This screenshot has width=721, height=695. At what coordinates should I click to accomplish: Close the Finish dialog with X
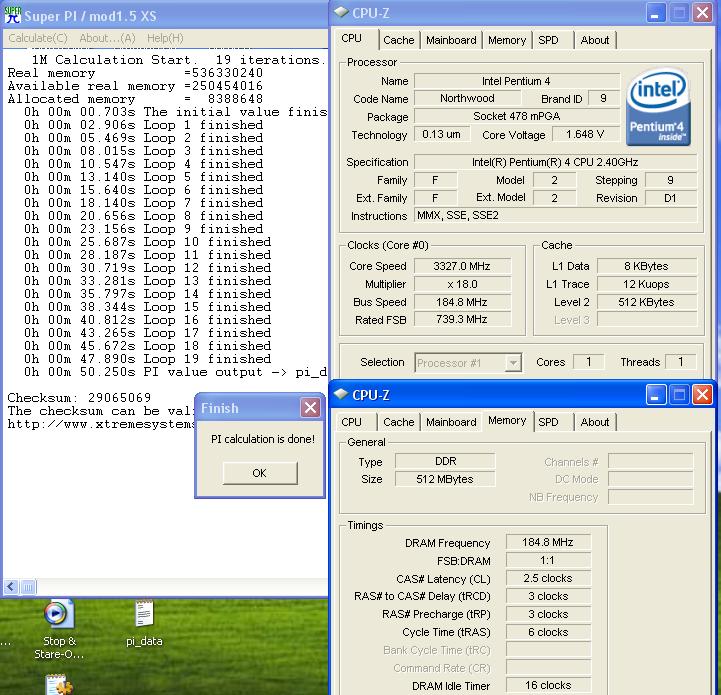[x=310, y=408]
